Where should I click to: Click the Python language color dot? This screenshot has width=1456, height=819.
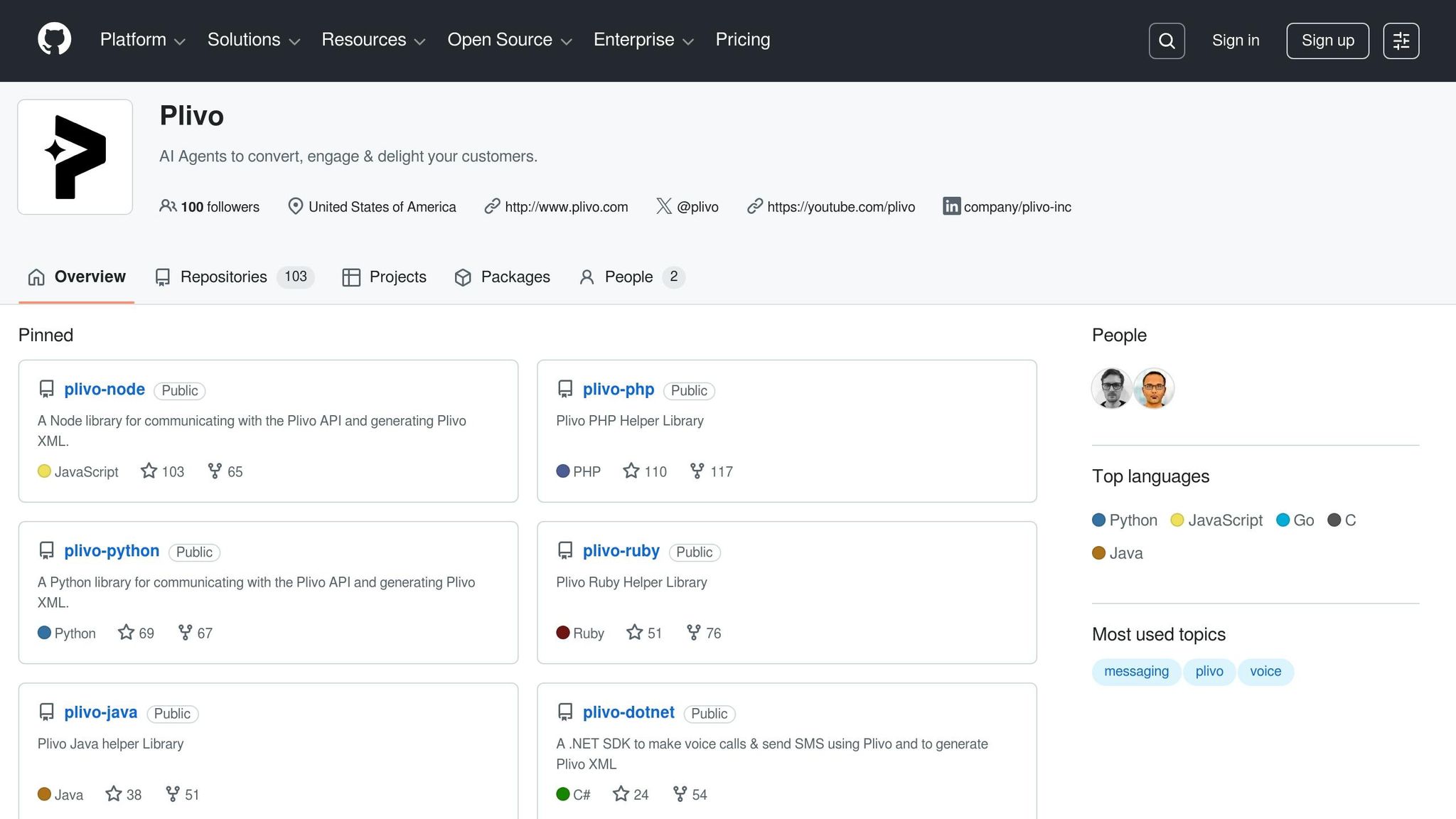click(x=1098, y=520)
